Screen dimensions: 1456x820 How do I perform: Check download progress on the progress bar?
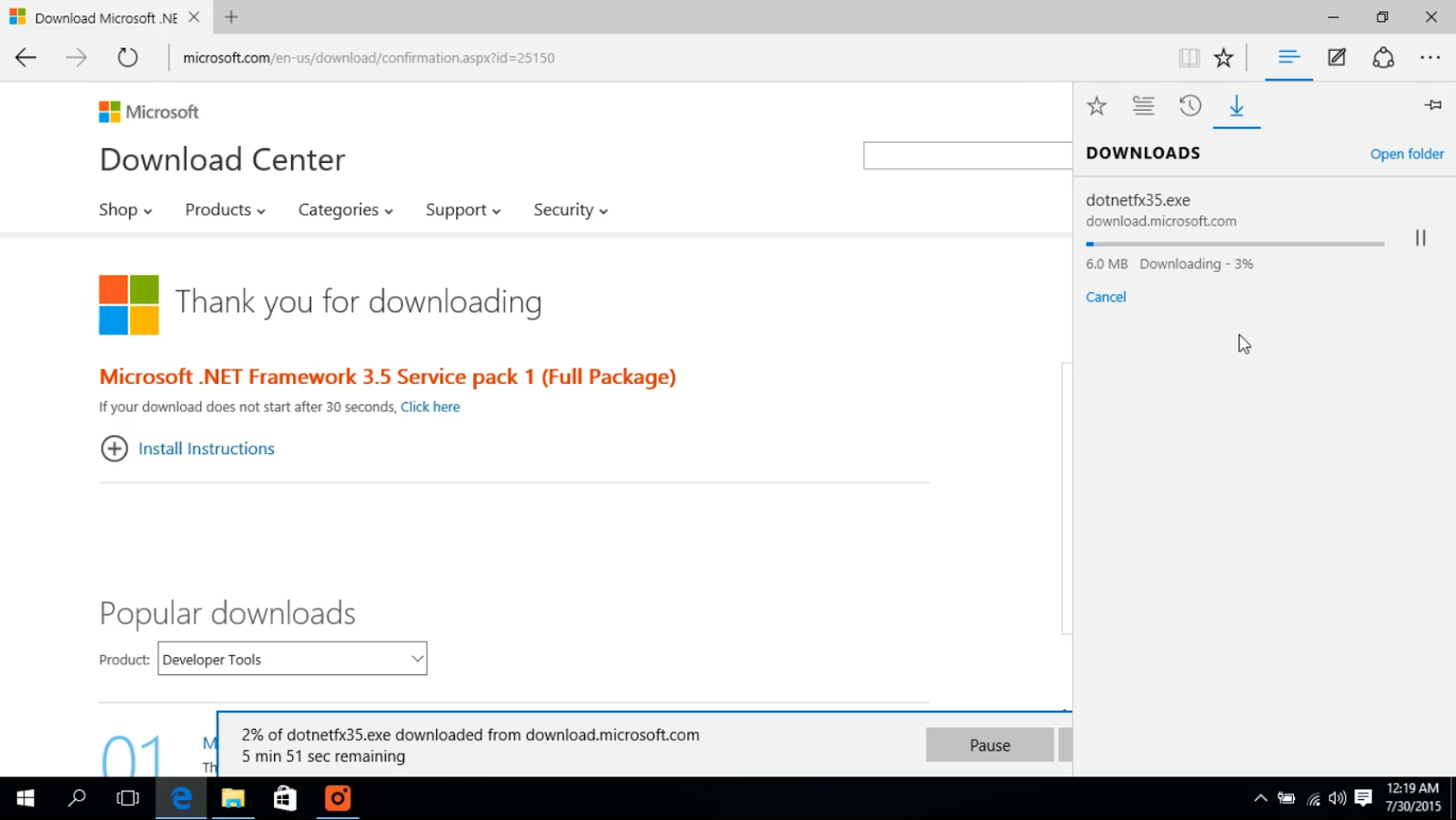1234,243
